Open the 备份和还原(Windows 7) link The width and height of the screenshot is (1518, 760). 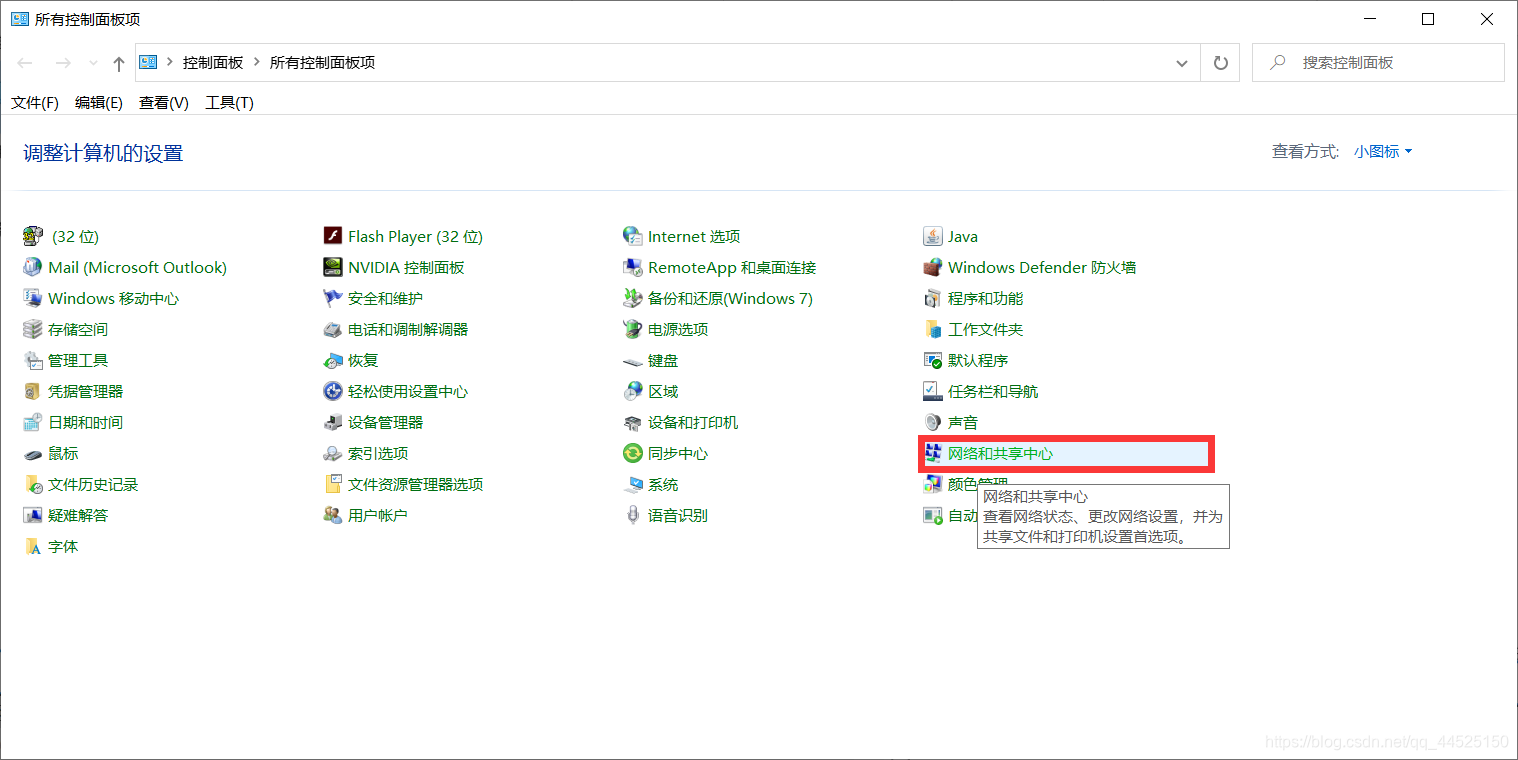[730, 298]
